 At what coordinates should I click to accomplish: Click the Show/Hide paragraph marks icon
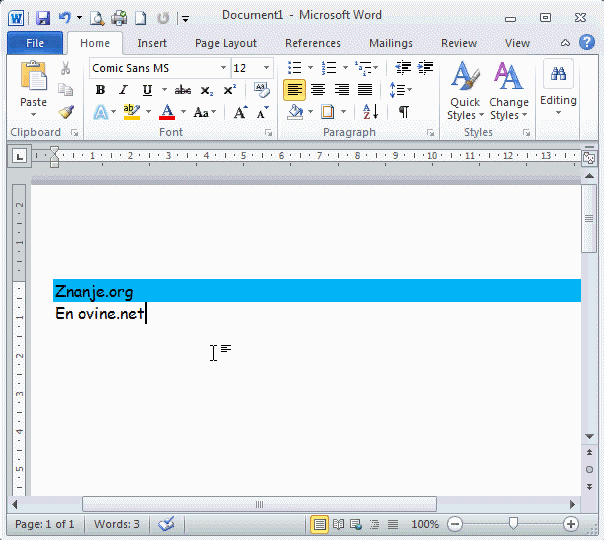(x=403, y=112)
